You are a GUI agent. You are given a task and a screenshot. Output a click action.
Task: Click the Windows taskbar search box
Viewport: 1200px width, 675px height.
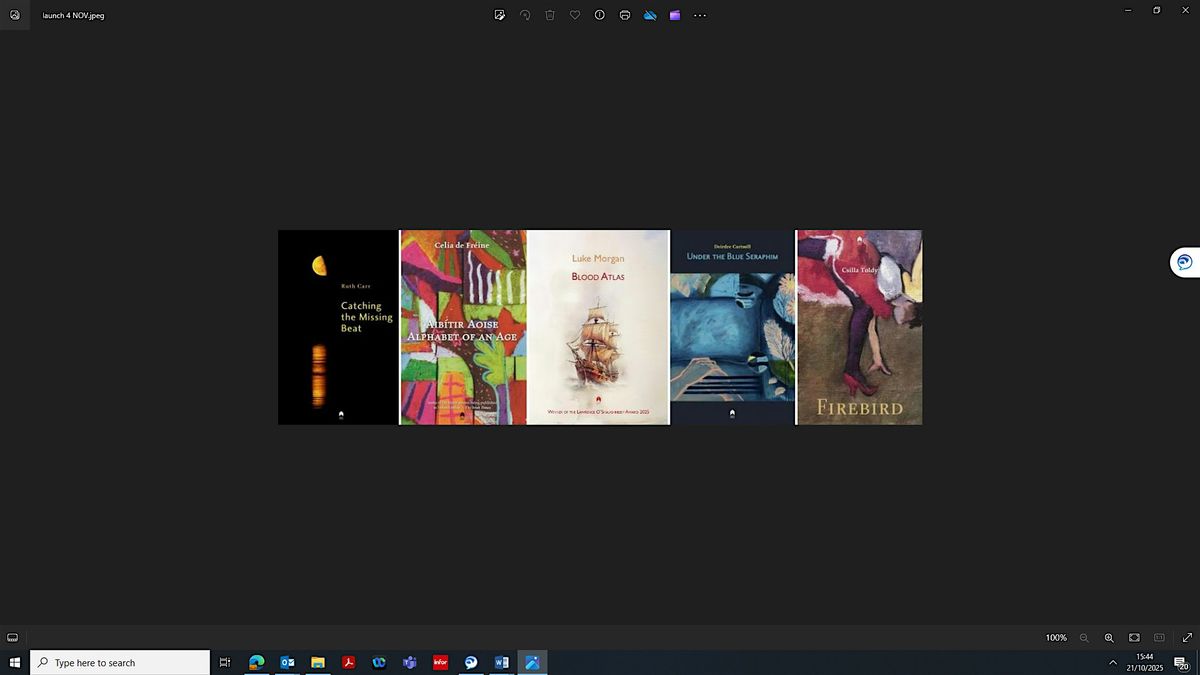120,662
